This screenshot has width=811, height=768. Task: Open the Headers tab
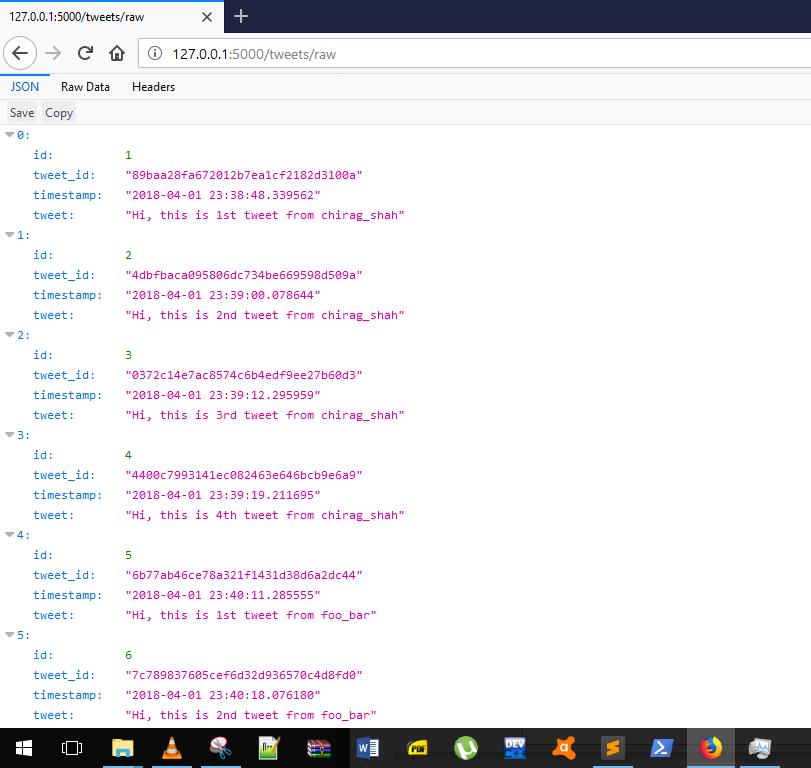click(153, 87)
